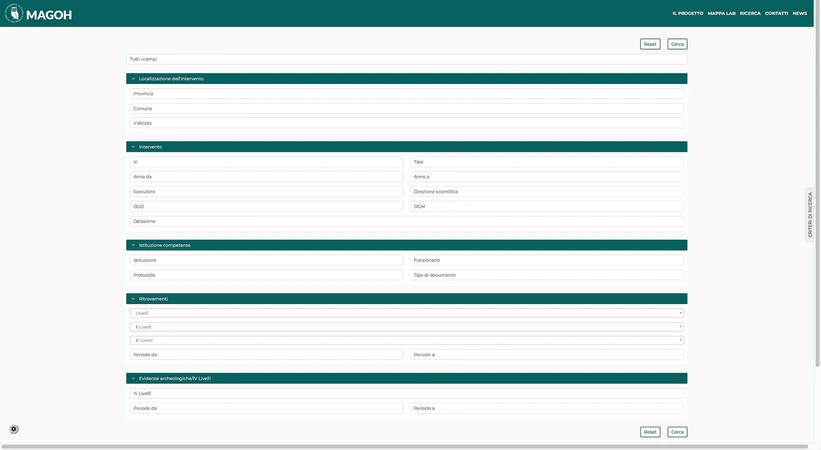Collapse the Intervento section header
Viewport: 821px width, 450px height.
tap(133, 147)
